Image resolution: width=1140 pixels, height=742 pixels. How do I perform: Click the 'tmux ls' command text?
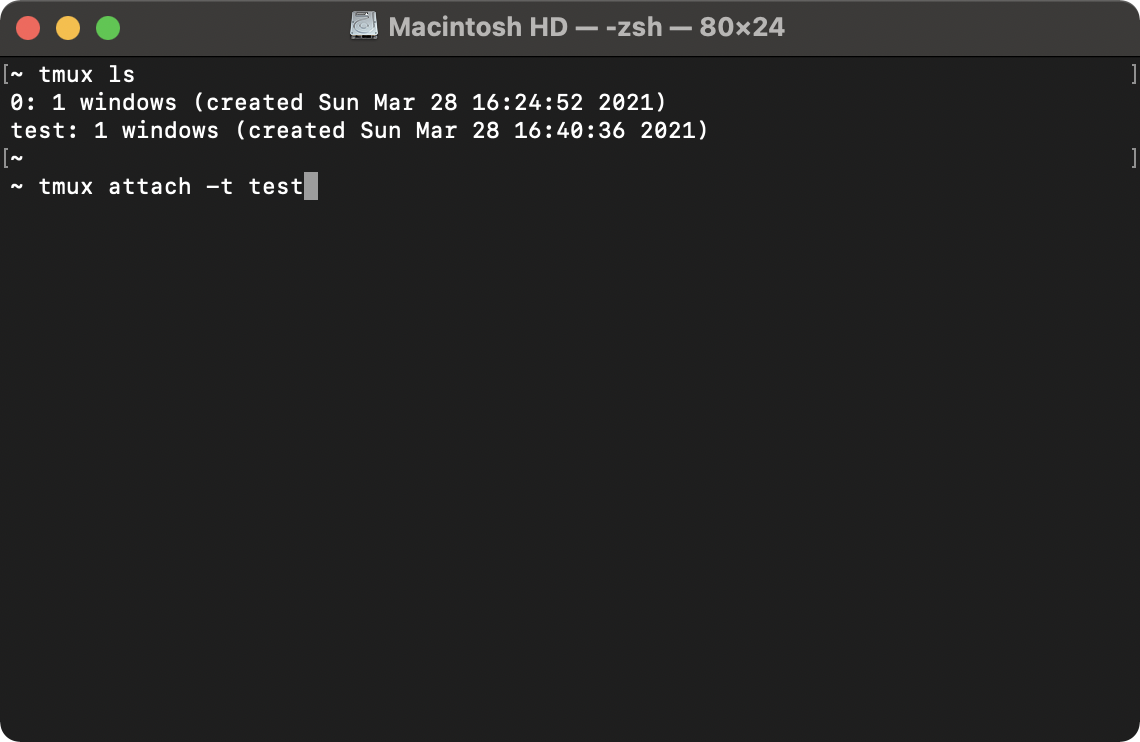click(x=87, y=75)
